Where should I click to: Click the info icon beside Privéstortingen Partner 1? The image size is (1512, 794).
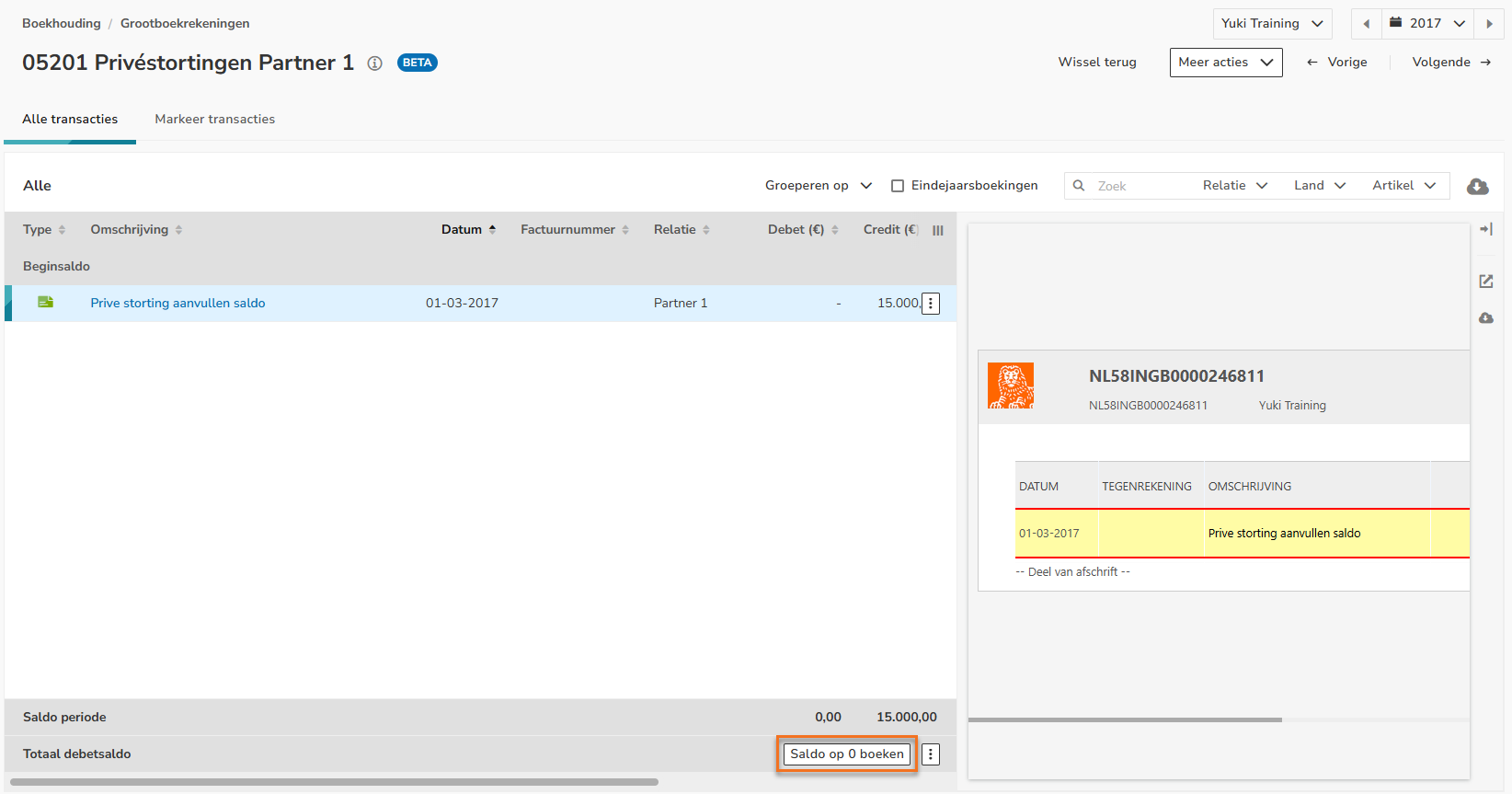pos(375,63)
